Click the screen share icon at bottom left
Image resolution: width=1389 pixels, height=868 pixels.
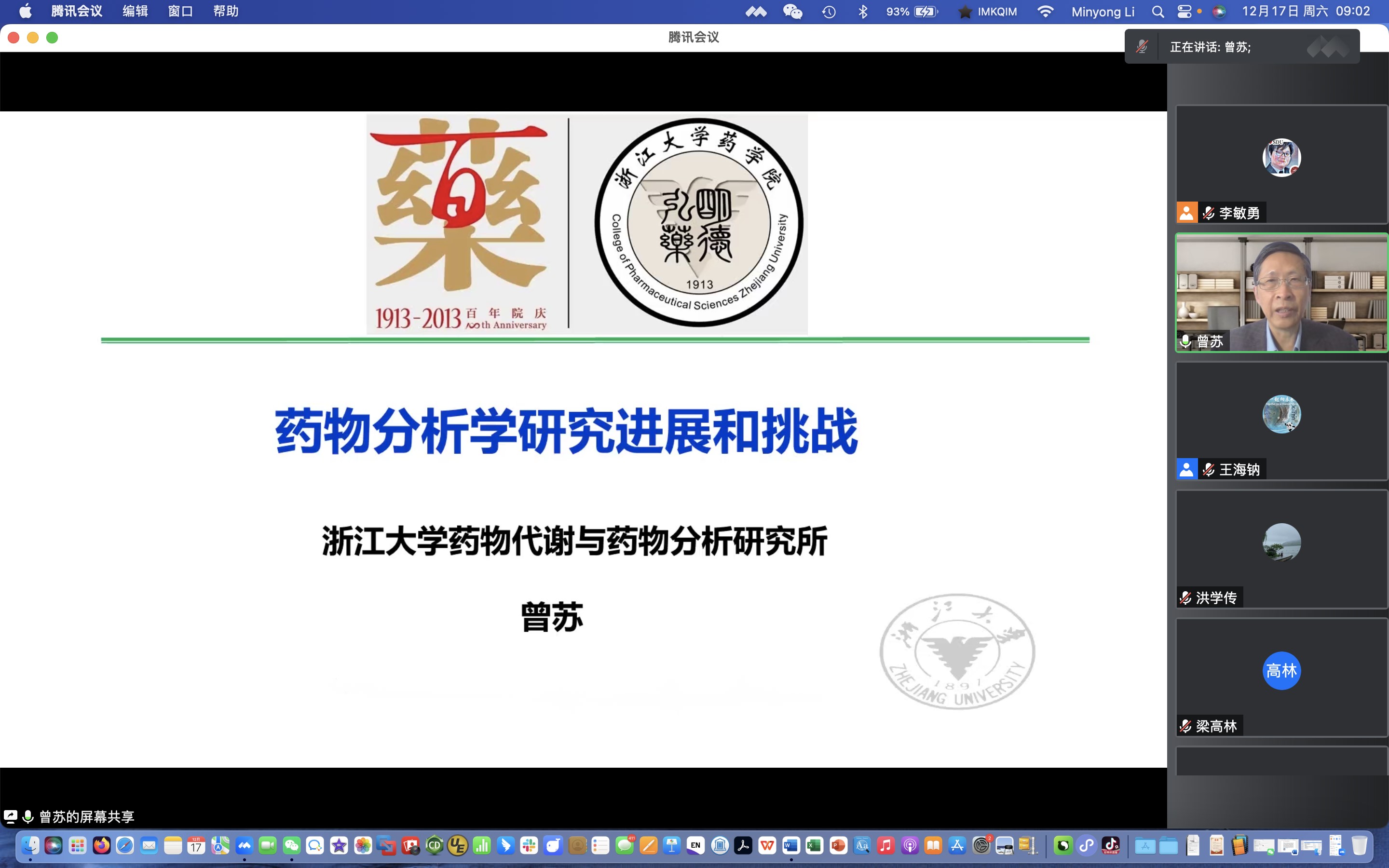pyautogui.click(x=10, y=816)
